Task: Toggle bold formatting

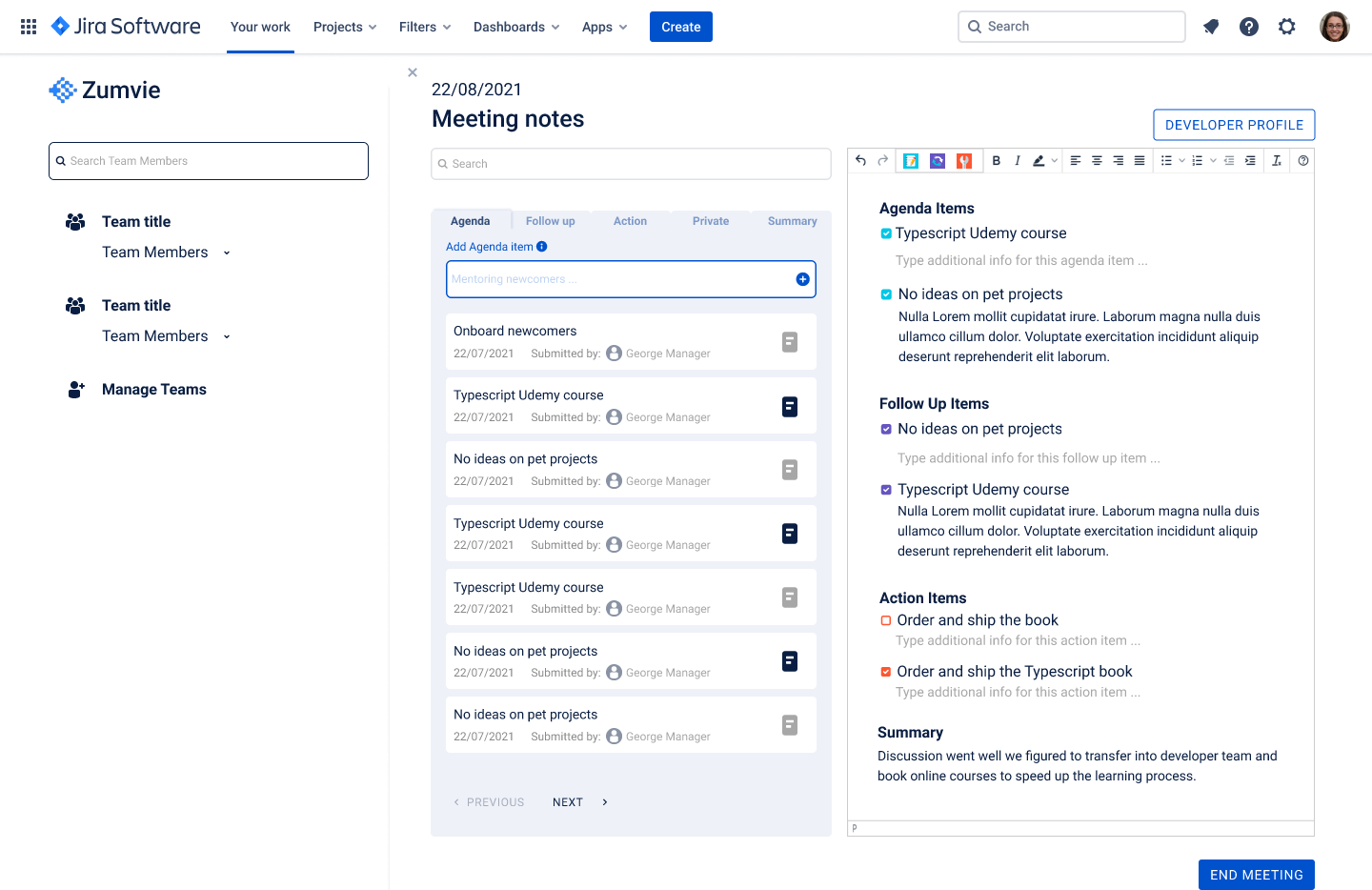Action: pos(997,160)
